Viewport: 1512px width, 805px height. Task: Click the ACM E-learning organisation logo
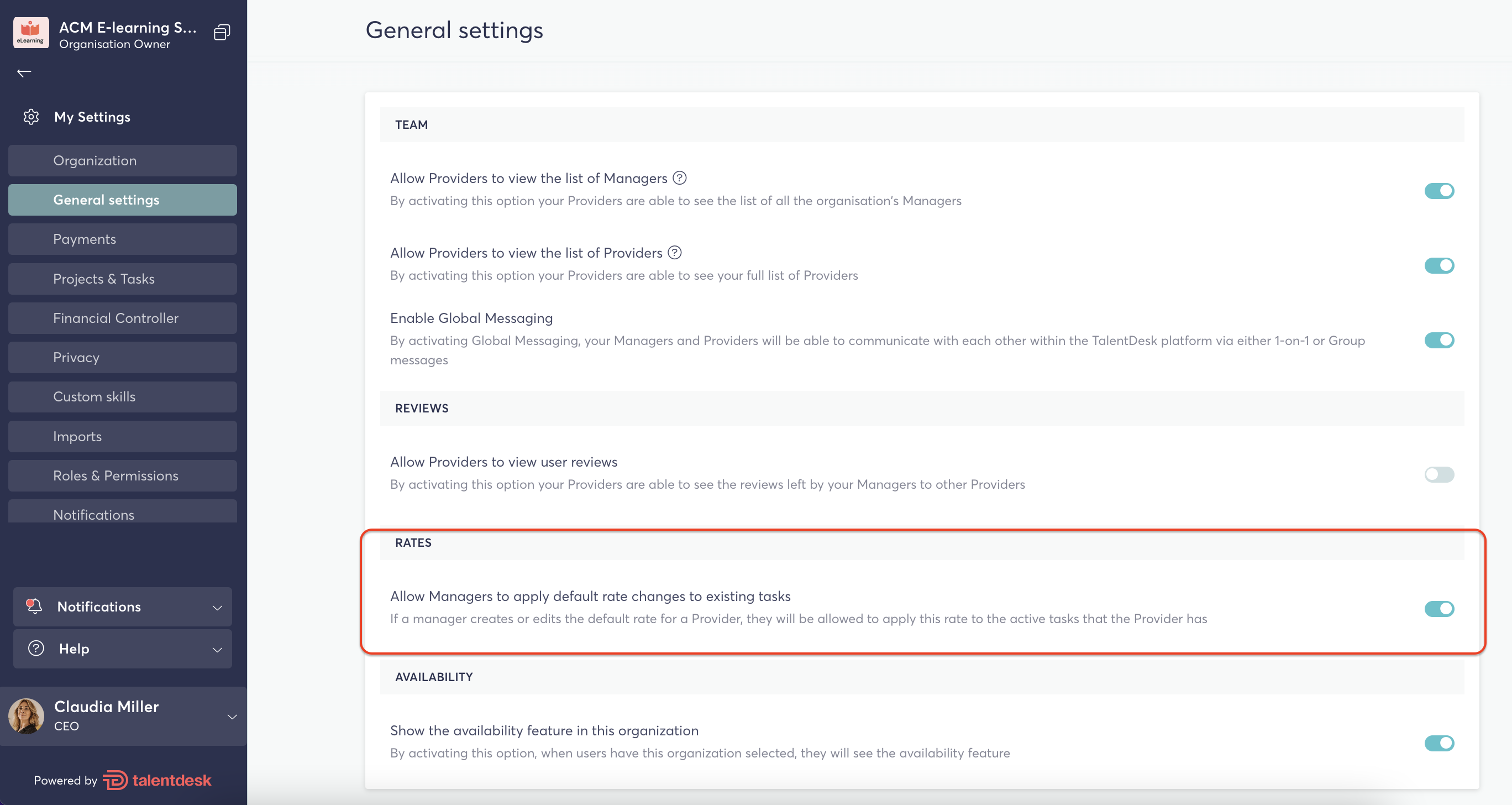30,33
